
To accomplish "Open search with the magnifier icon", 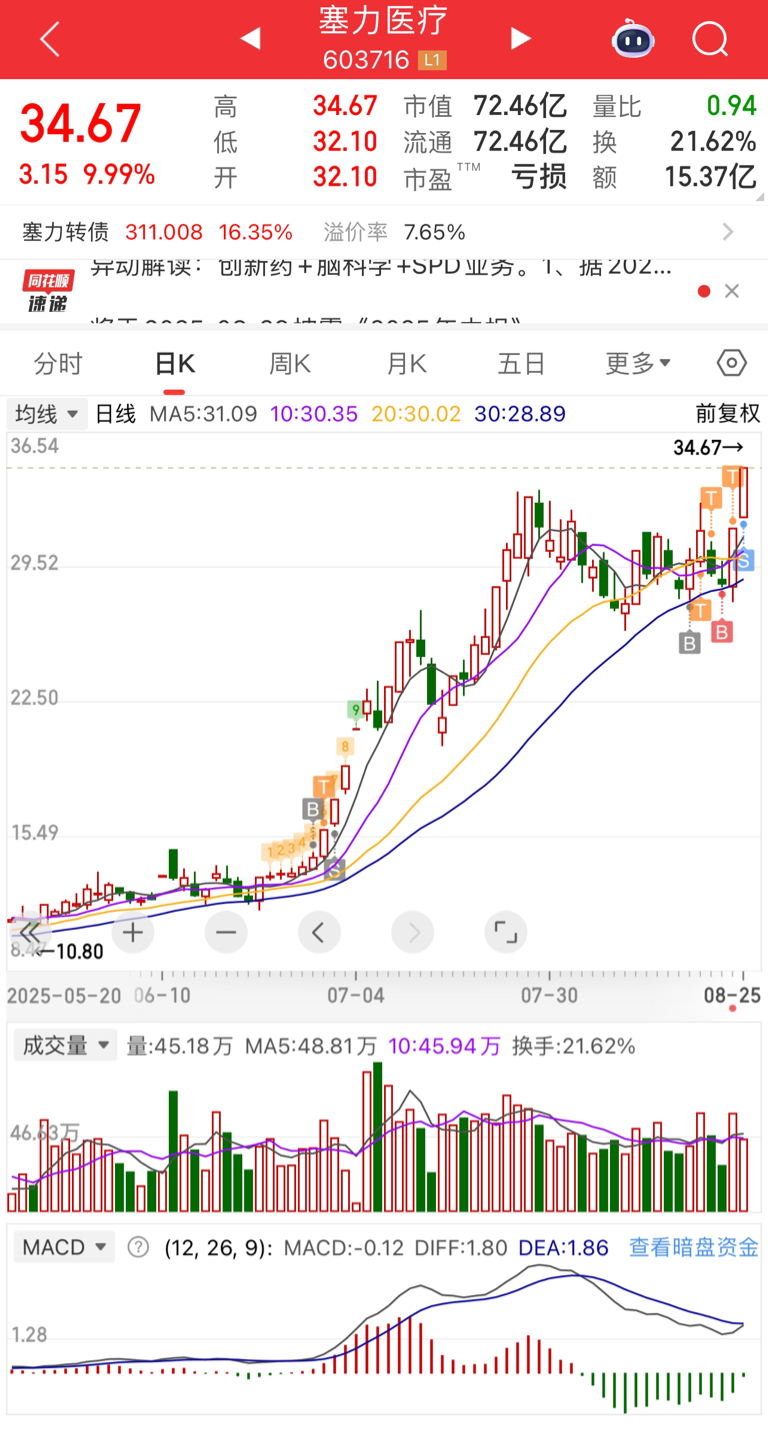I will point(710,40).
